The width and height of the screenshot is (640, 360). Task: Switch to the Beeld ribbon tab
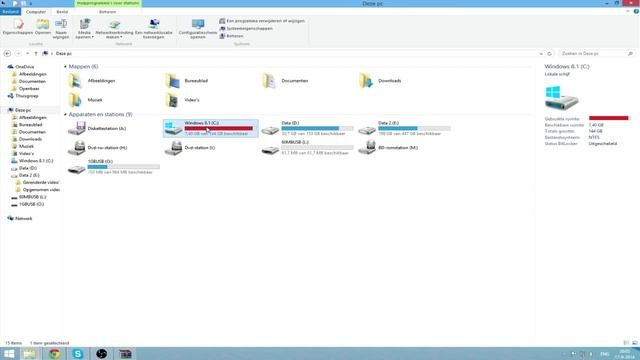point(62,12)
